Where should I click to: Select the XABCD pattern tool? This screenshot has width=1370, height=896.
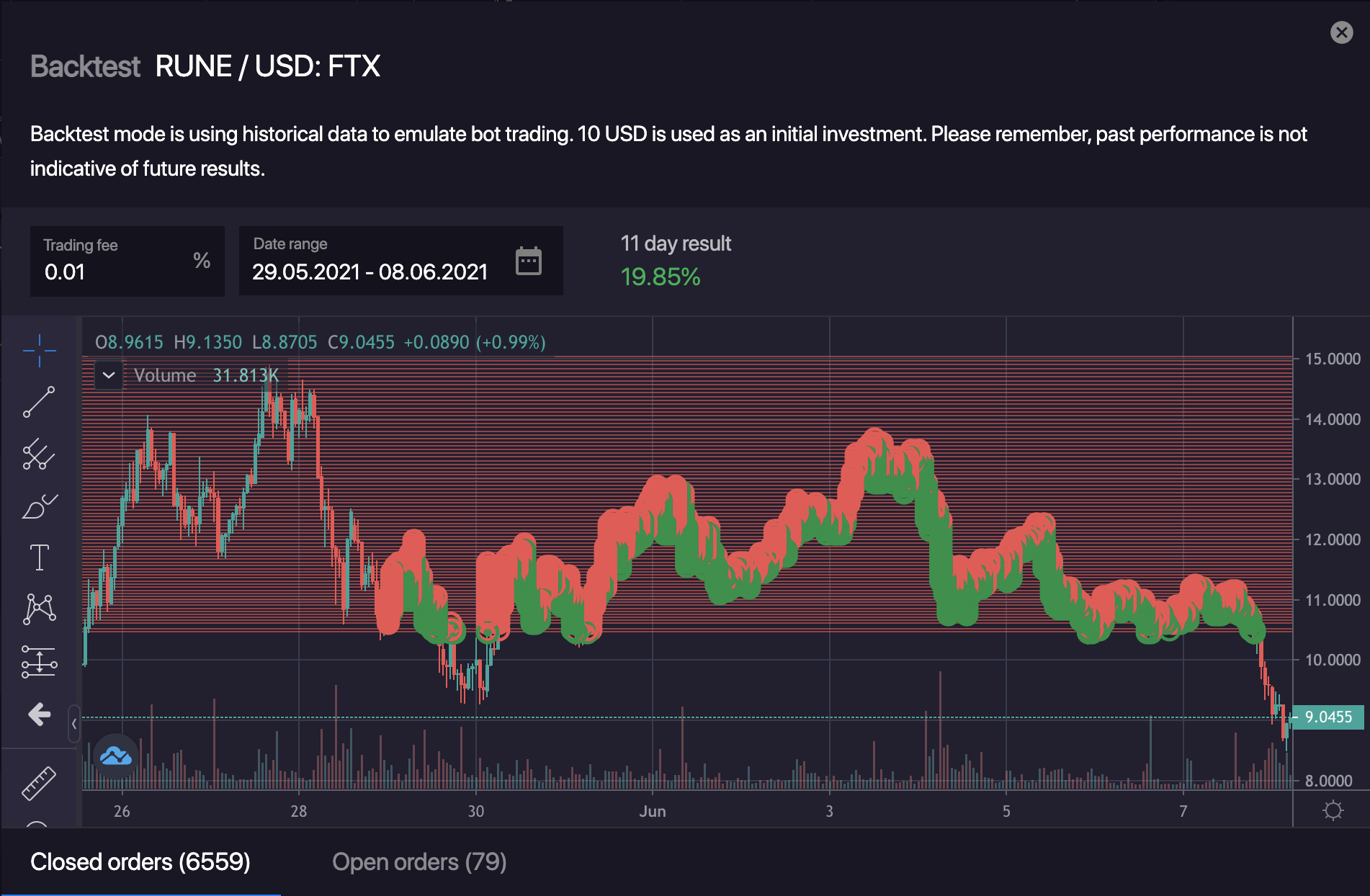pos(39,609)
